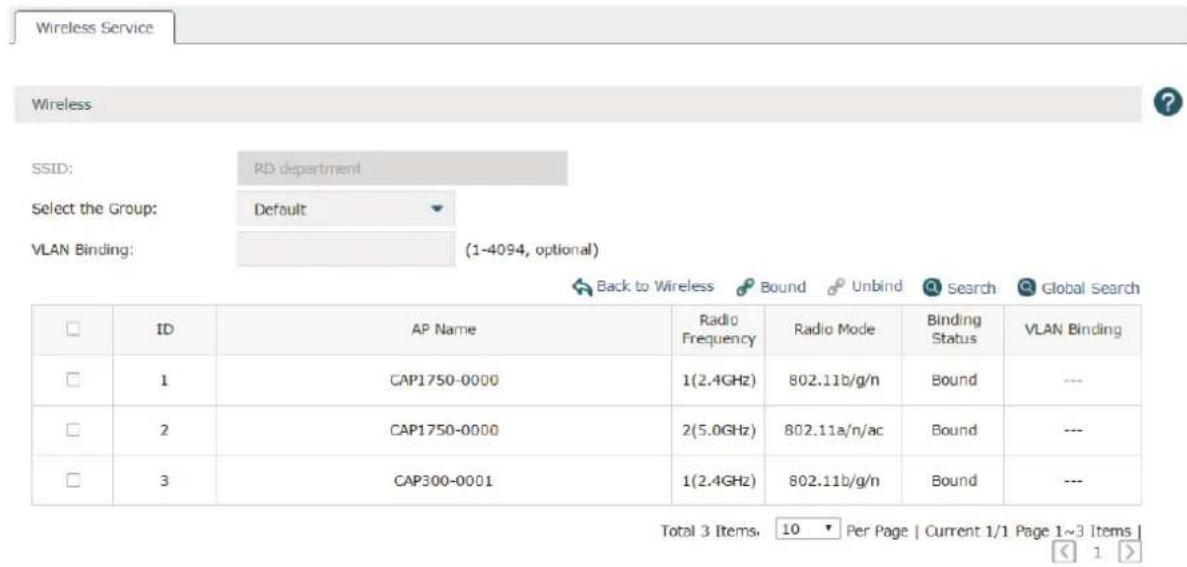The image size is (1187, 567).
Task: Check the box for ID 2 row
Action: [73, 430]
